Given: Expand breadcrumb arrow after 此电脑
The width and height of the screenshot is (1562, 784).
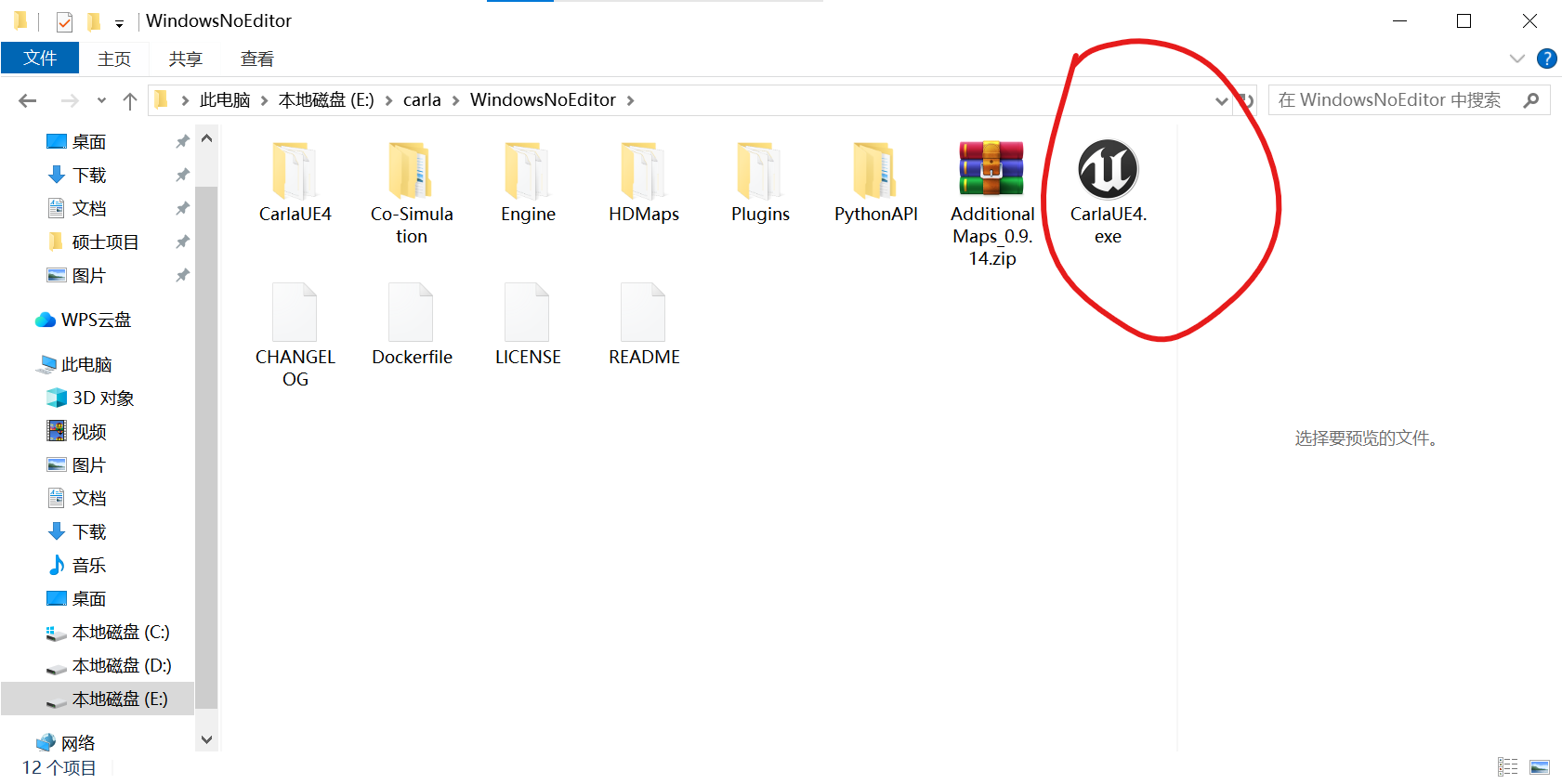Looking at the screenshot, I should [264, 100].
